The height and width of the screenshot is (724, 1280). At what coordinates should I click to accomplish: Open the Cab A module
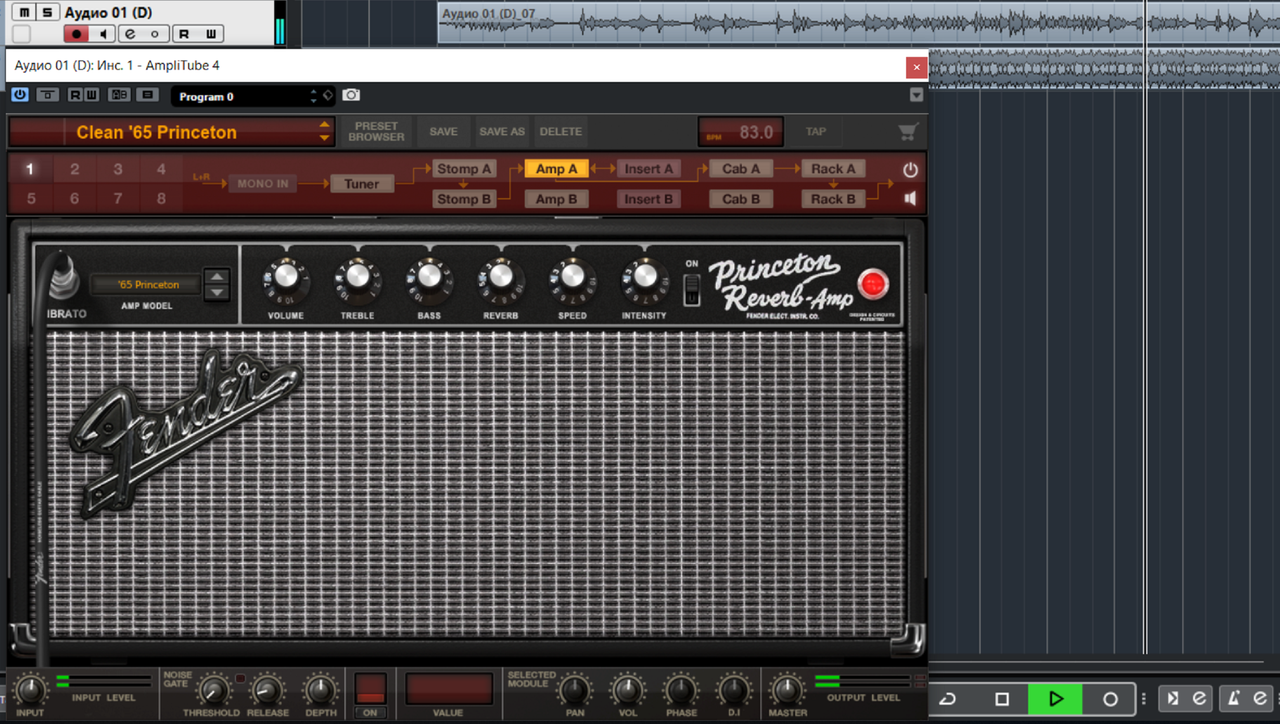741,169
